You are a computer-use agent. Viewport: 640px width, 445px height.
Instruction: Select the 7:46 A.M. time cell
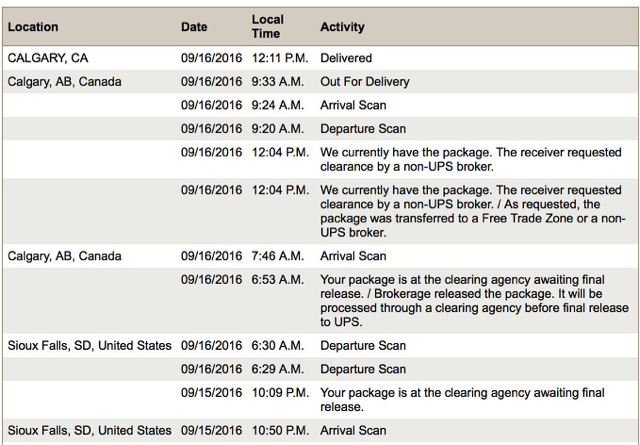click(278, 257)
